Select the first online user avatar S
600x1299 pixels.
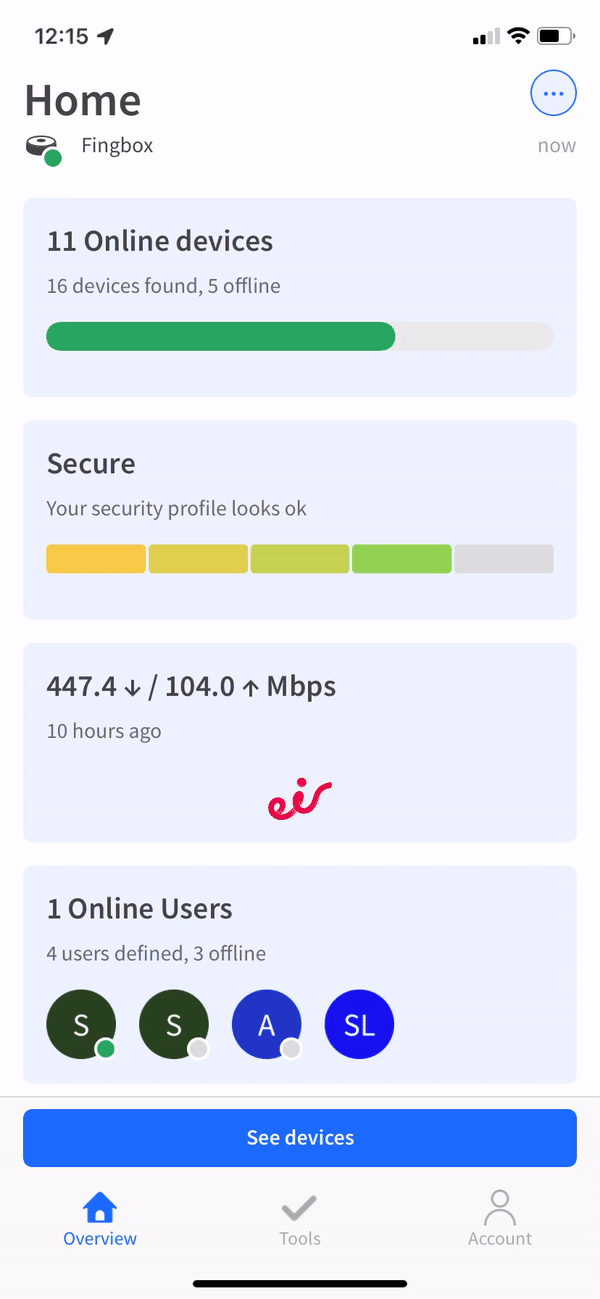(81, 1025)
